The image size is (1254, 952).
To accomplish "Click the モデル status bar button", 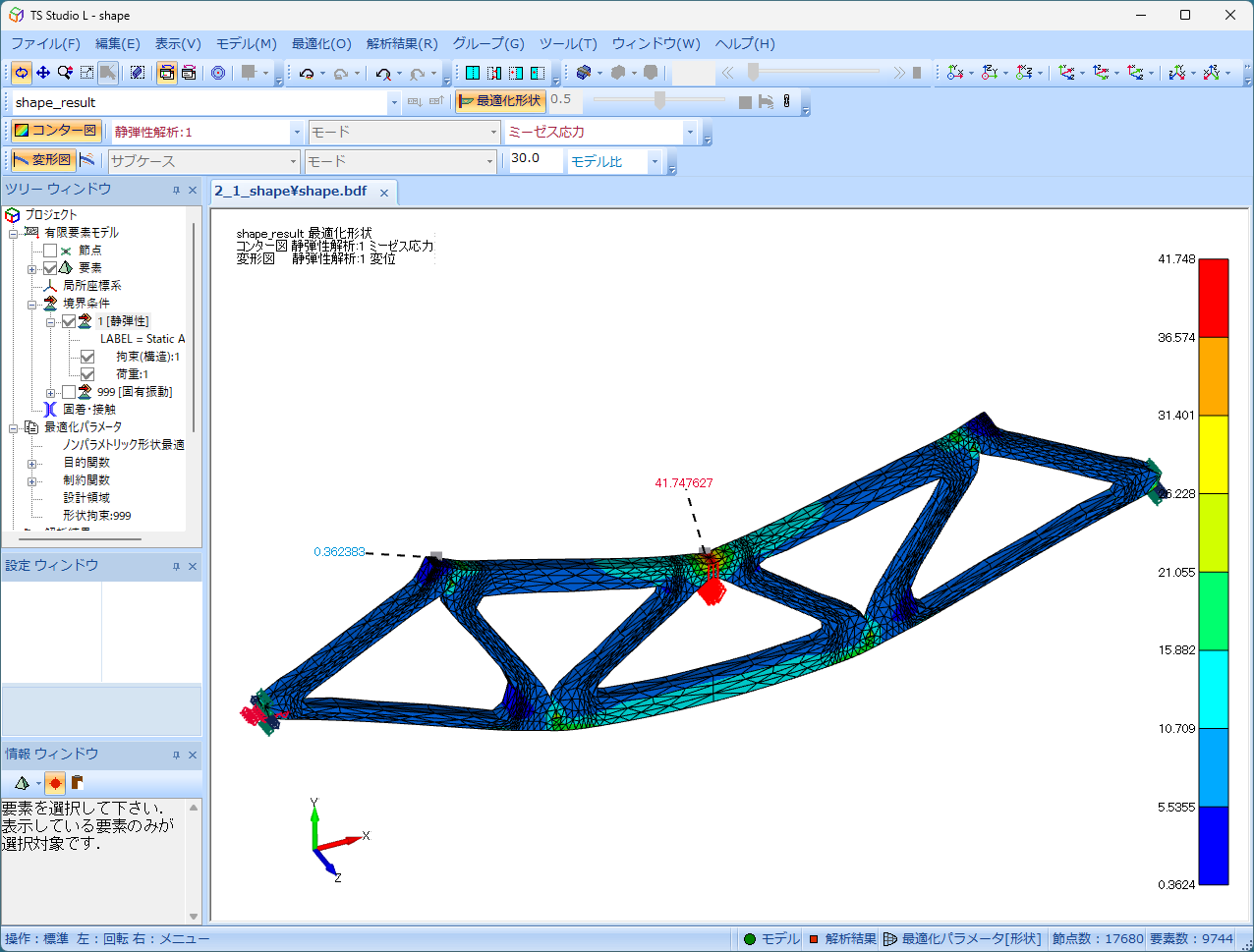I will click(771, 939).
